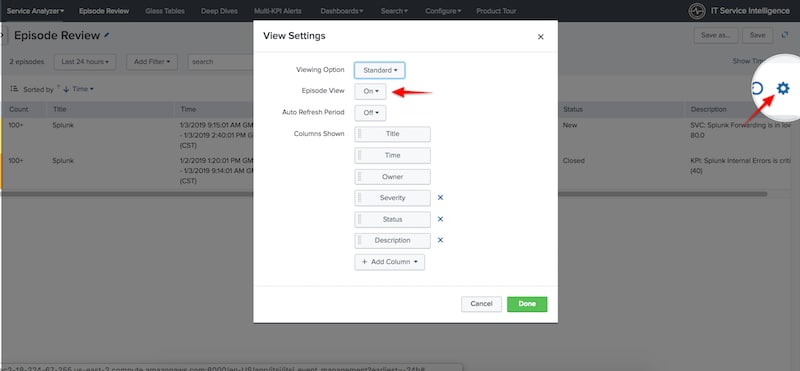
Task: Close the View Settings dialog with X
Action: pyautogui.click(x=541, y=37)
